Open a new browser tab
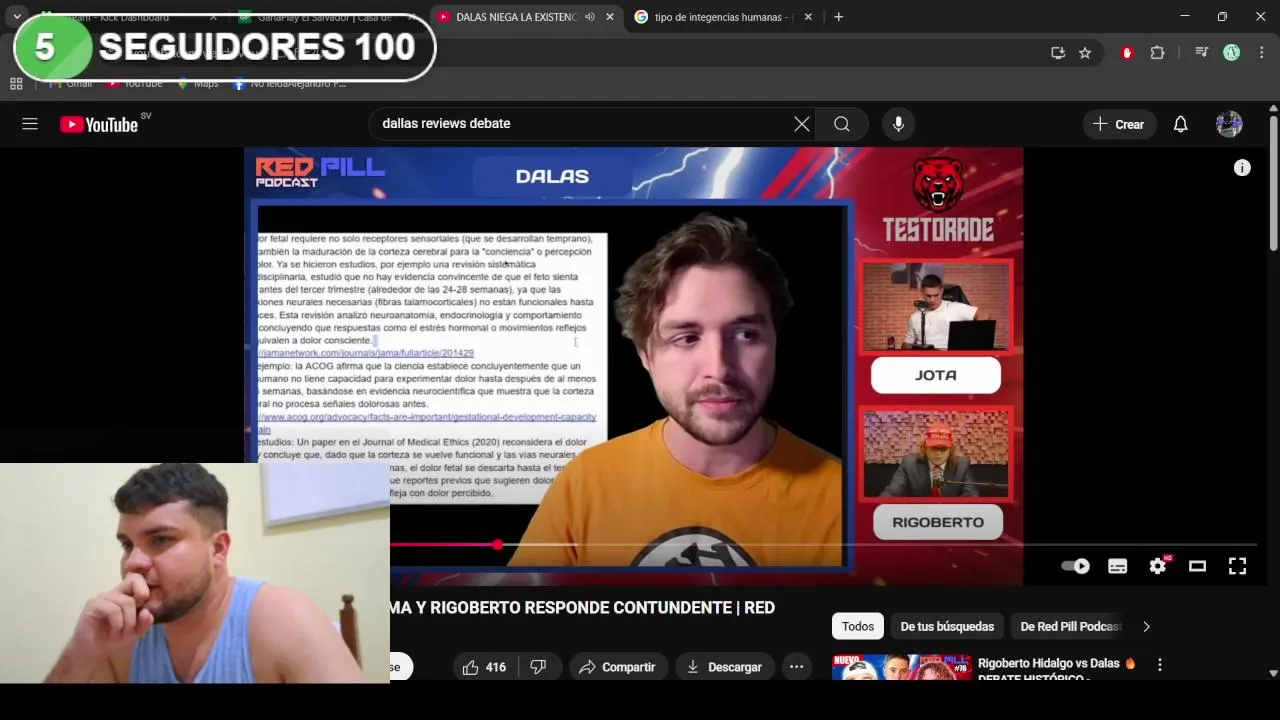The image size is (1280, 720). [838, 17]
